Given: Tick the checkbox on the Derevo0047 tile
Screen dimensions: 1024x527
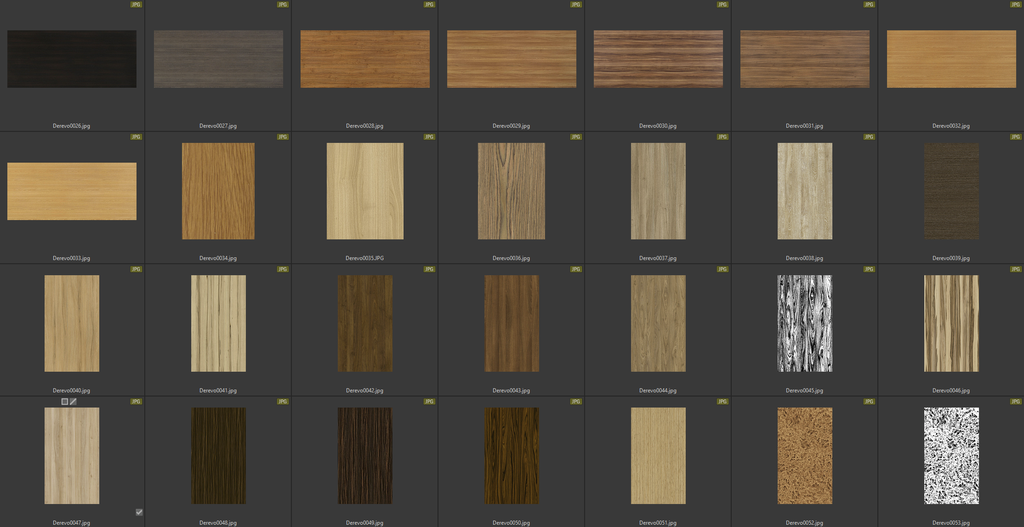Looking at the screenshot, I should point(139,512).
